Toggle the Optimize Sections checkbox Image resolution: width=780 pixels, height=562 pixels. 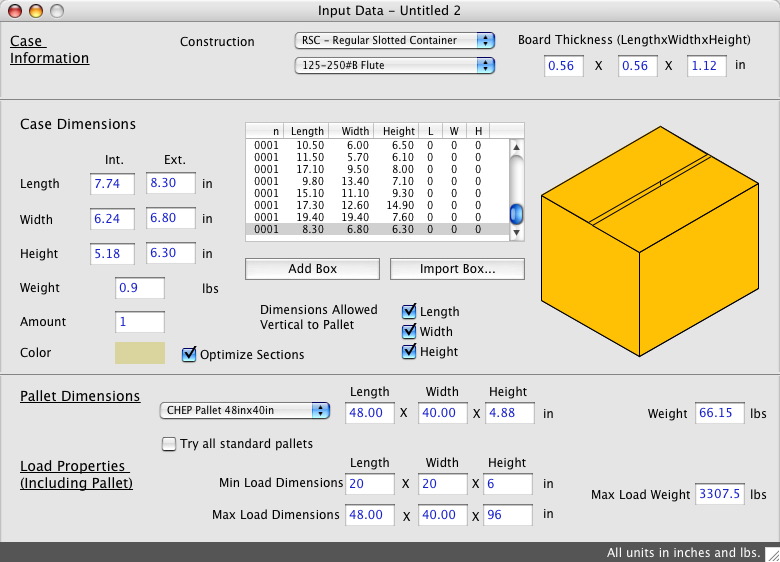tap(189, 354)
